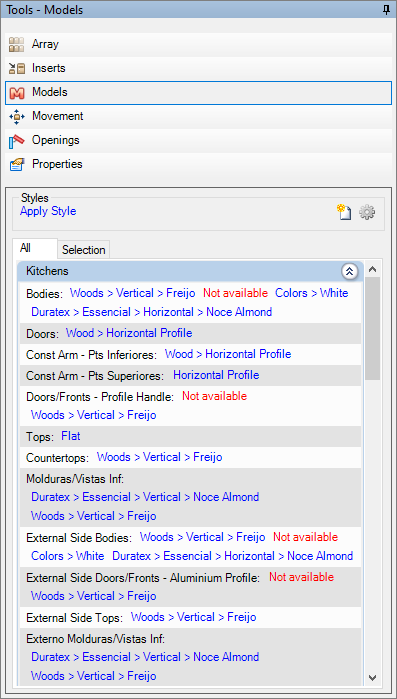Choose Externo Molduras/Vistas Woods Freijo

coord(94,676)
